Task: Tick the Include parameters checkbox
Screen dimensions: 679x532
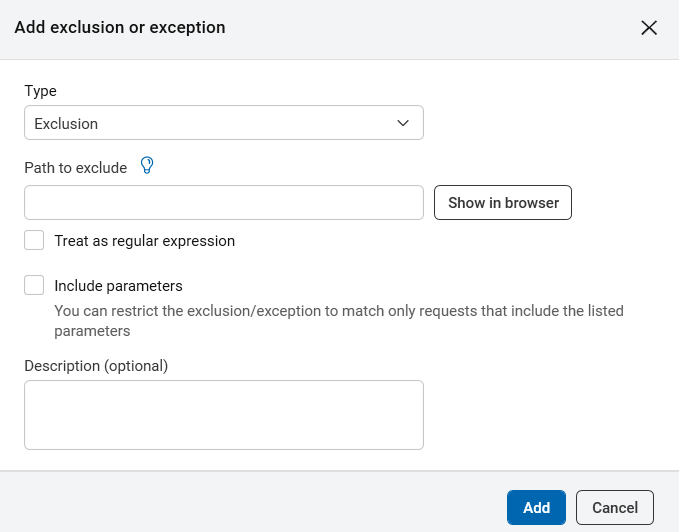Action: click(x=35, y=285)
